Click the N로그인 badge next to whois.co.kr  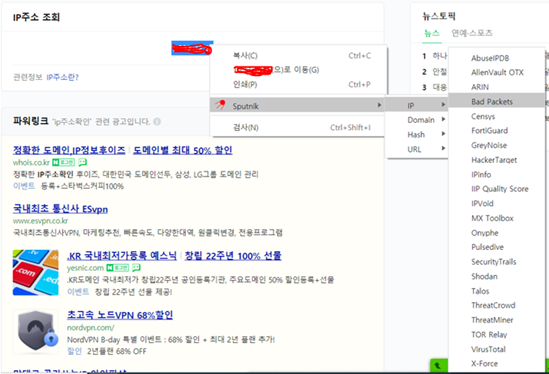[63, 162]
